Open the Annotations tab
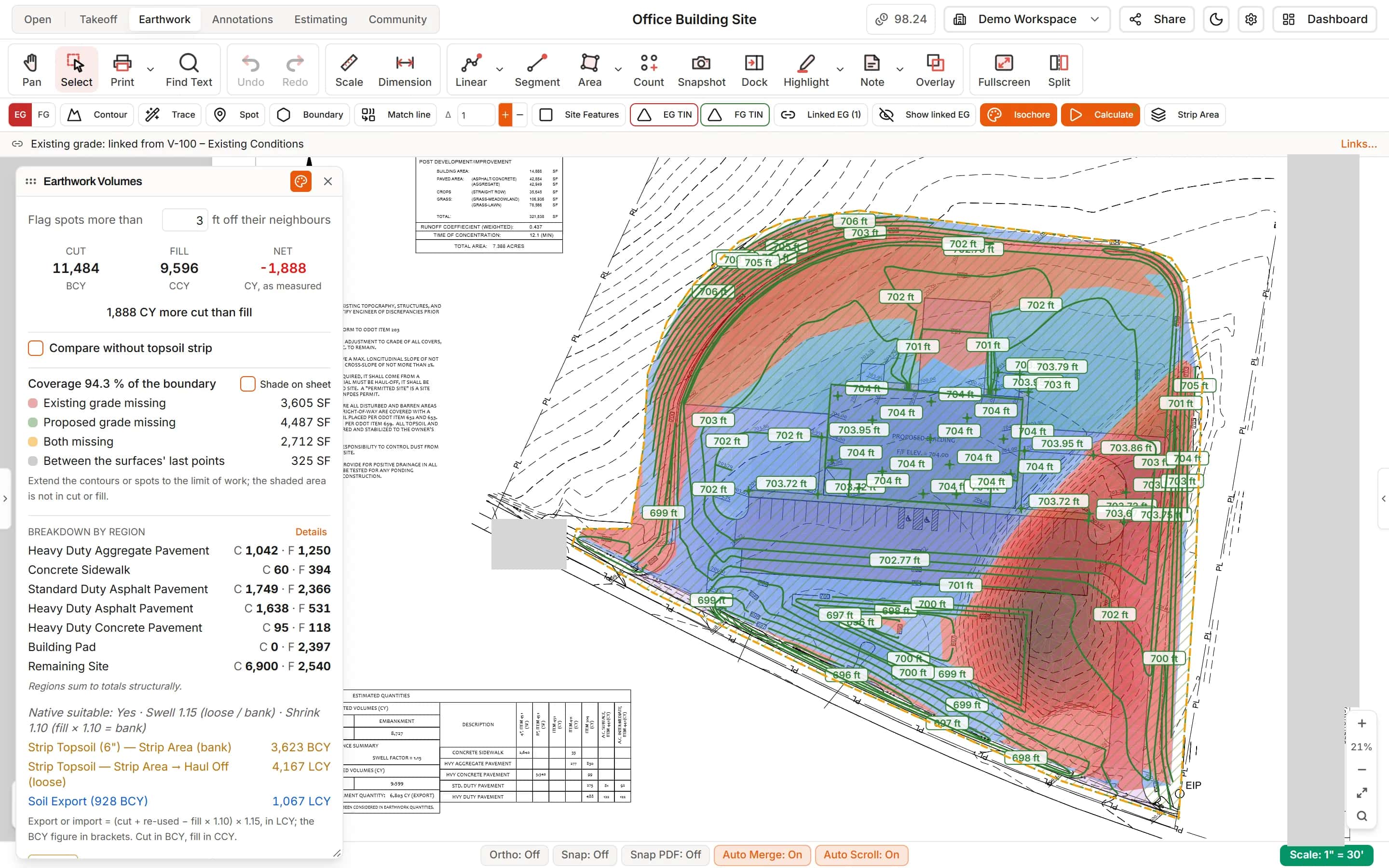The width and height of the screenshot is (1389, 868). 242,19
